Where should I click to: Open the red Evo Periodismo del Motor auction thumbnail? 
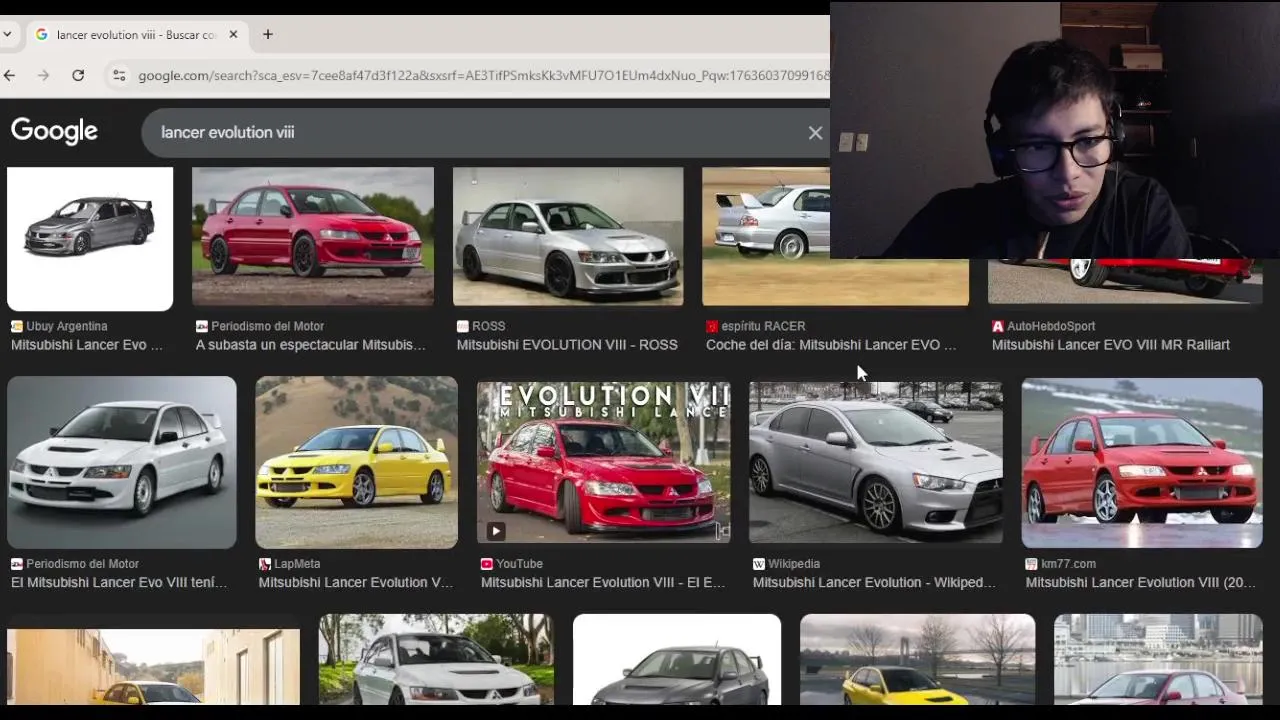313,236
